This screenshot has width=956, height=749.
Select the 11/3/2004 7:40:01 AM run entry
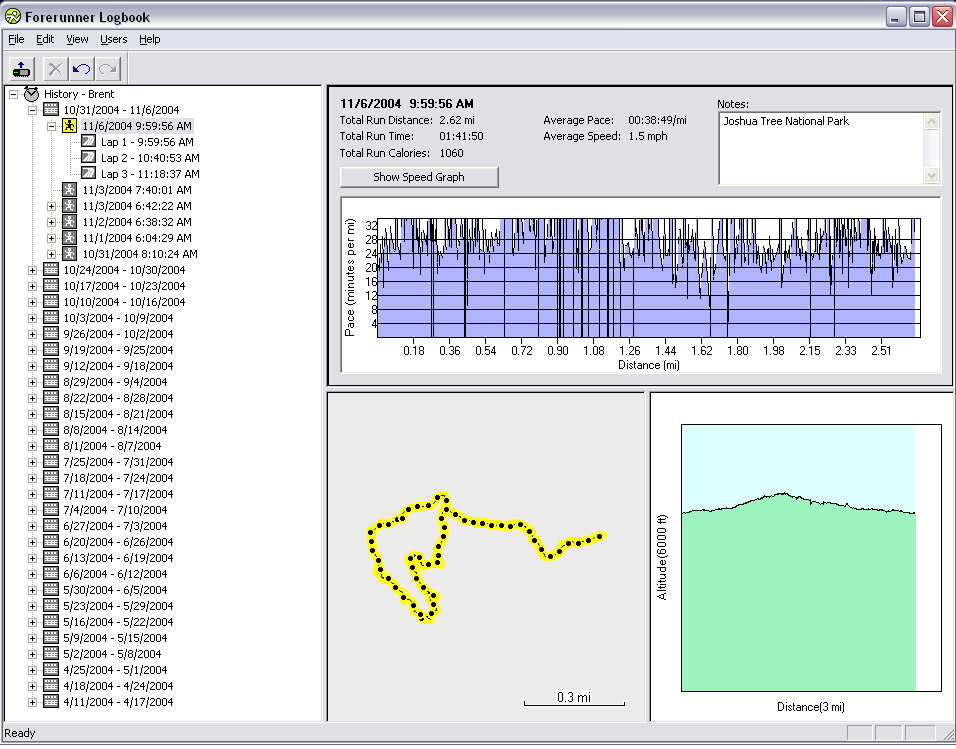pyautogui.click(x=137, y=190)
